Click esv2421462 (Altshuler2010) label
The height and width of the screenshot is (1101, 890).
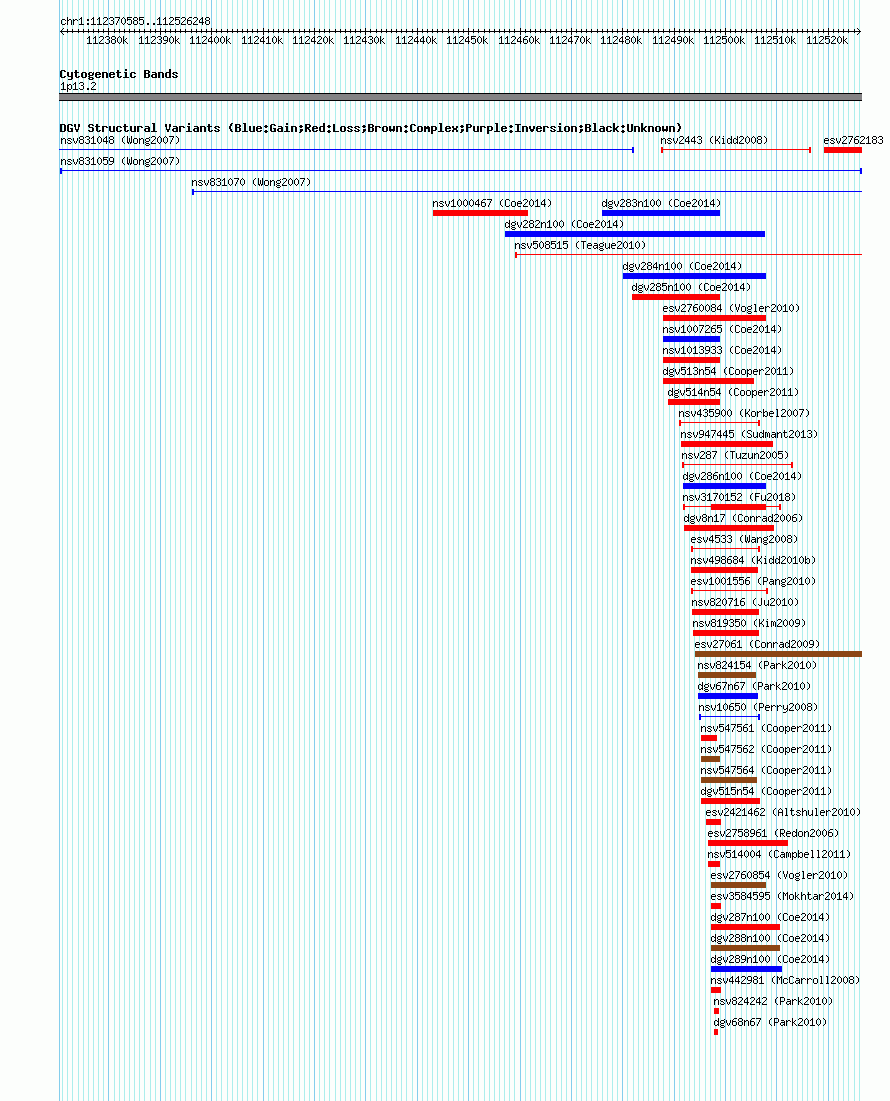(x=783, y=812)
